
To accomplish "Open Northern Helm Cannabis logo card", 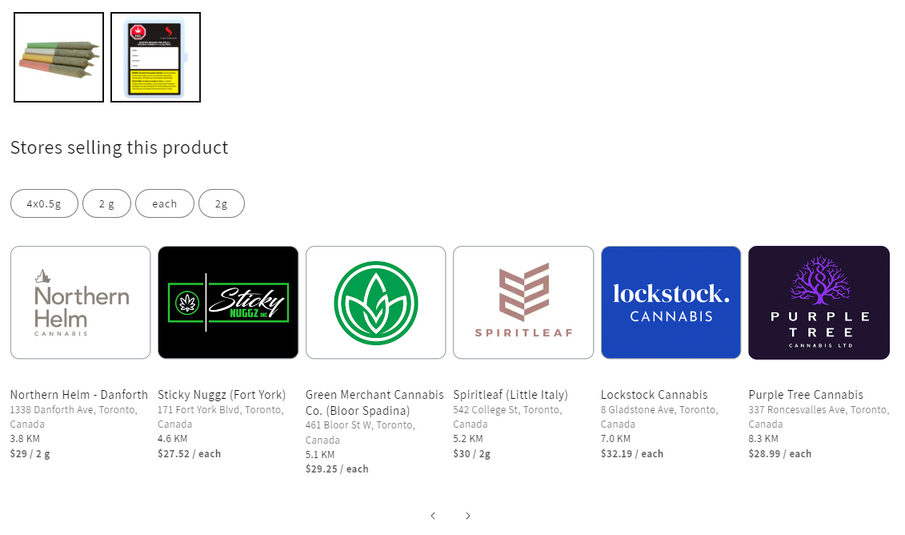I will click(80, 302).
